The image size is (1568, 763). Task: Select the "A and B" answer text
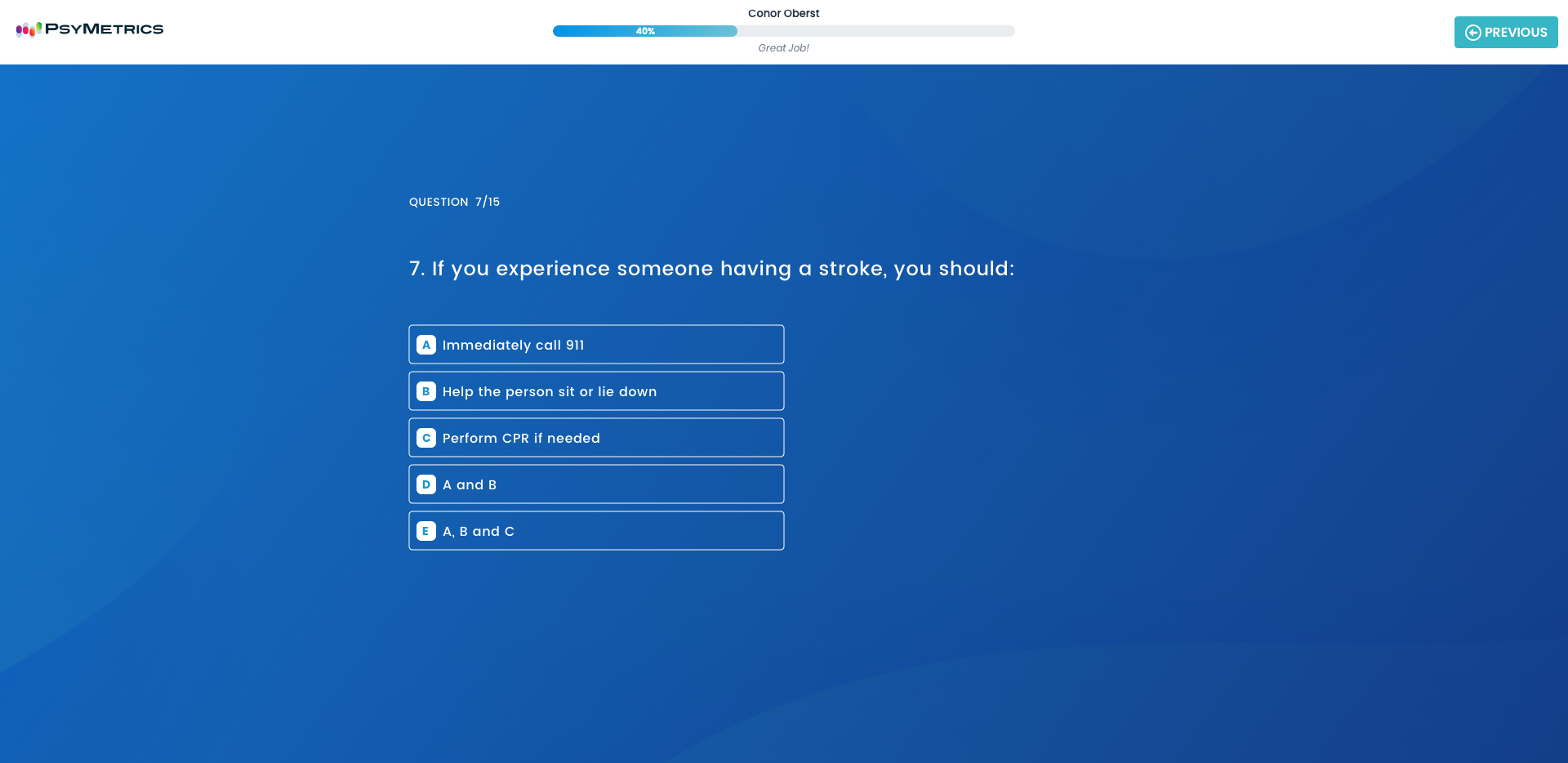click(x=470, y=484)
